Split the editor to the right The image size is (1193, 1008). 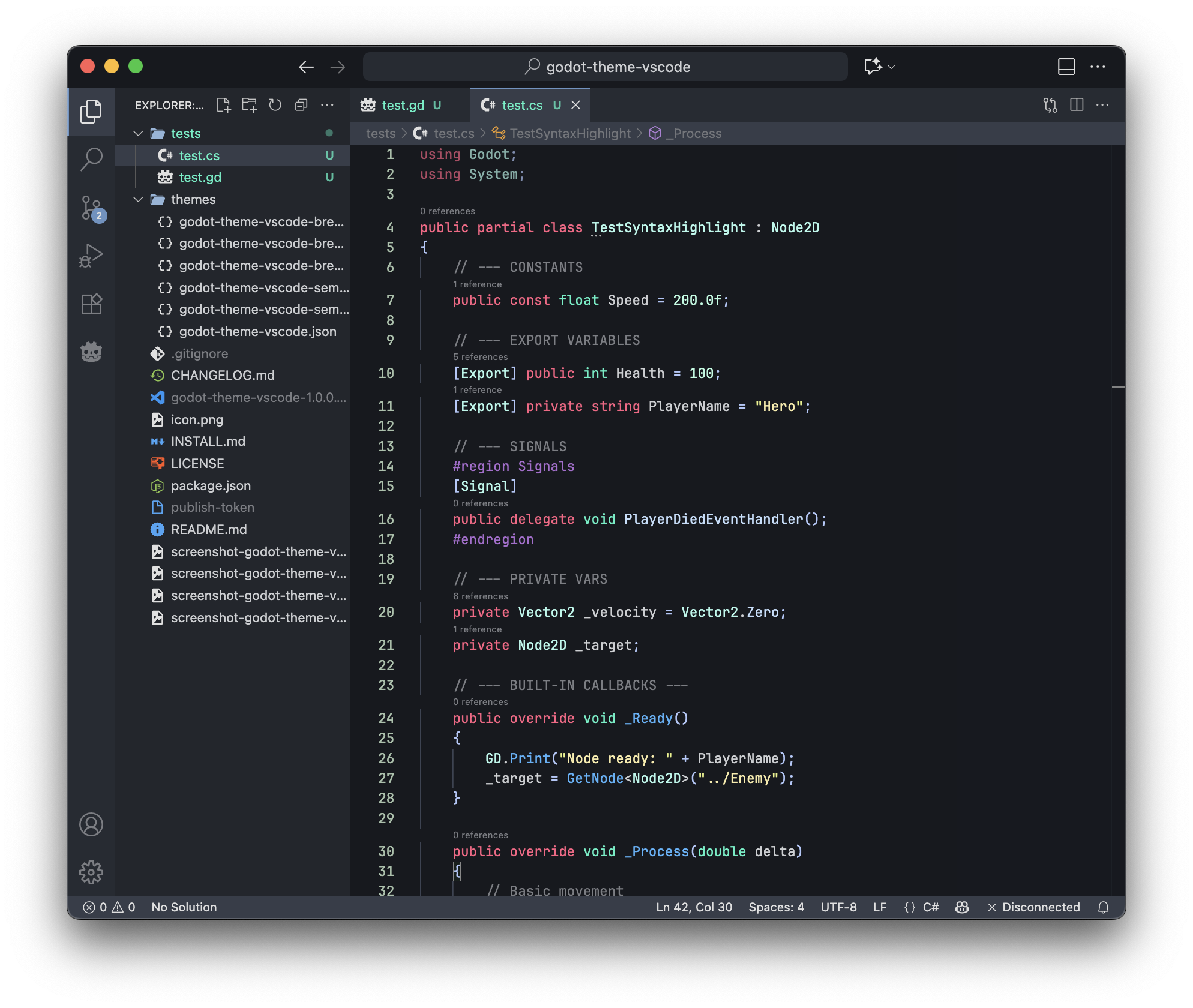(x=1077, y=105)
